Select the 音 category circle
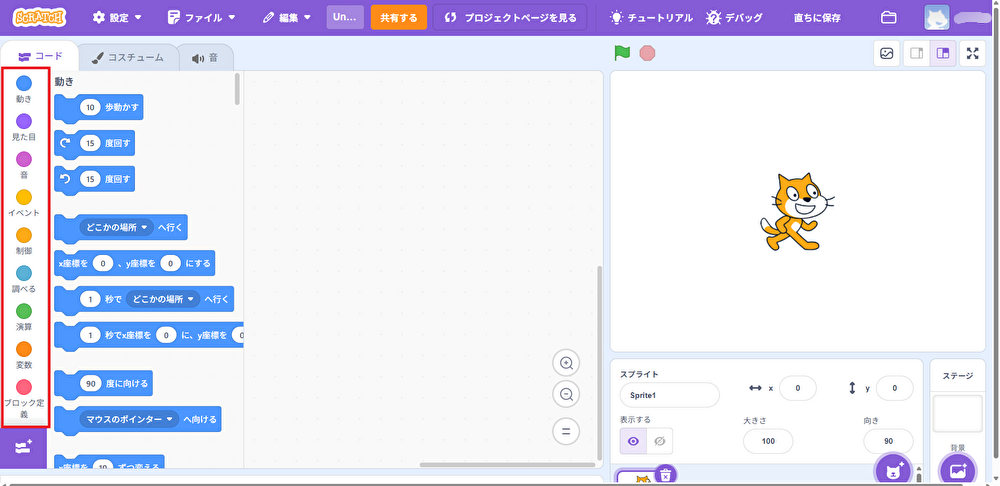 coord(24,159)
